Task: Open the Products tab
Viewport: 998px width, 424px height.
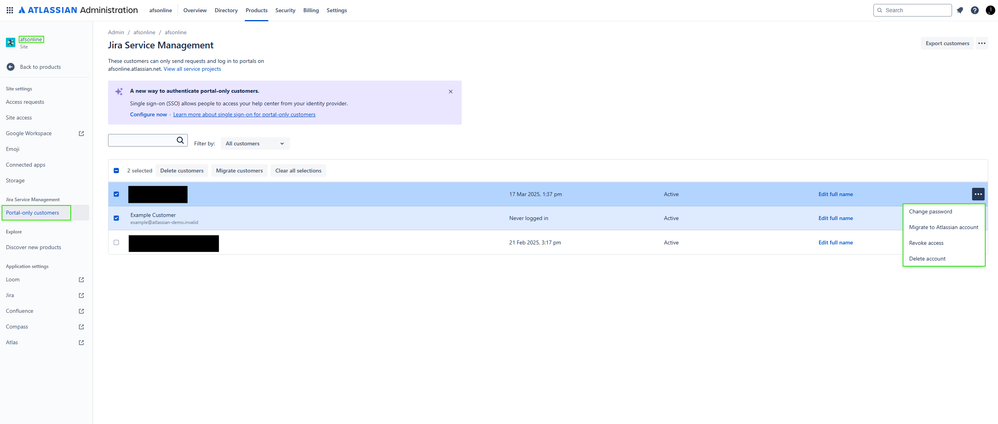Action: coord(257,11)
